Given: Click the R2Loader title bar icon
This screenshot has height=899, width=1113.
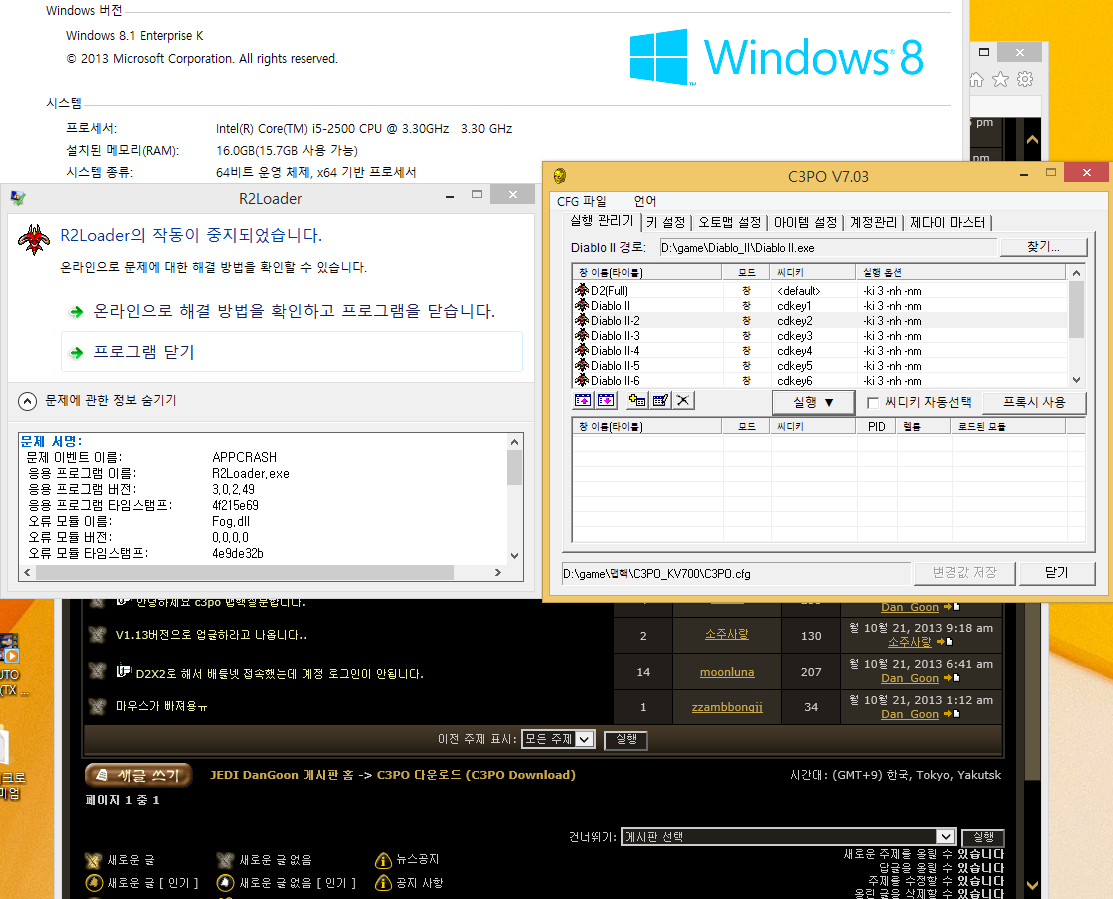Looking at the screenshot, I should [x=18, y=198].
